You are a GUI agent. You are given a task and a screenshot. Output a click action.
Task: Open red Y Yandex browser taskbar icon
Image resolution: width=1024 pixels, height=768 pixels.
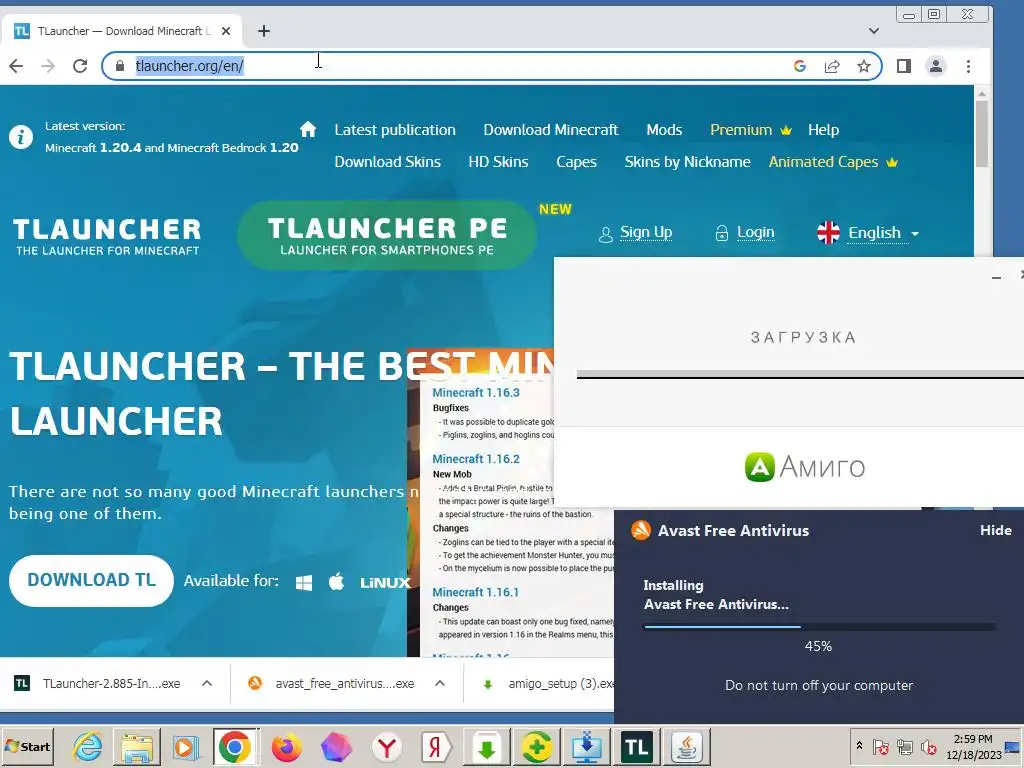[387, 746]
